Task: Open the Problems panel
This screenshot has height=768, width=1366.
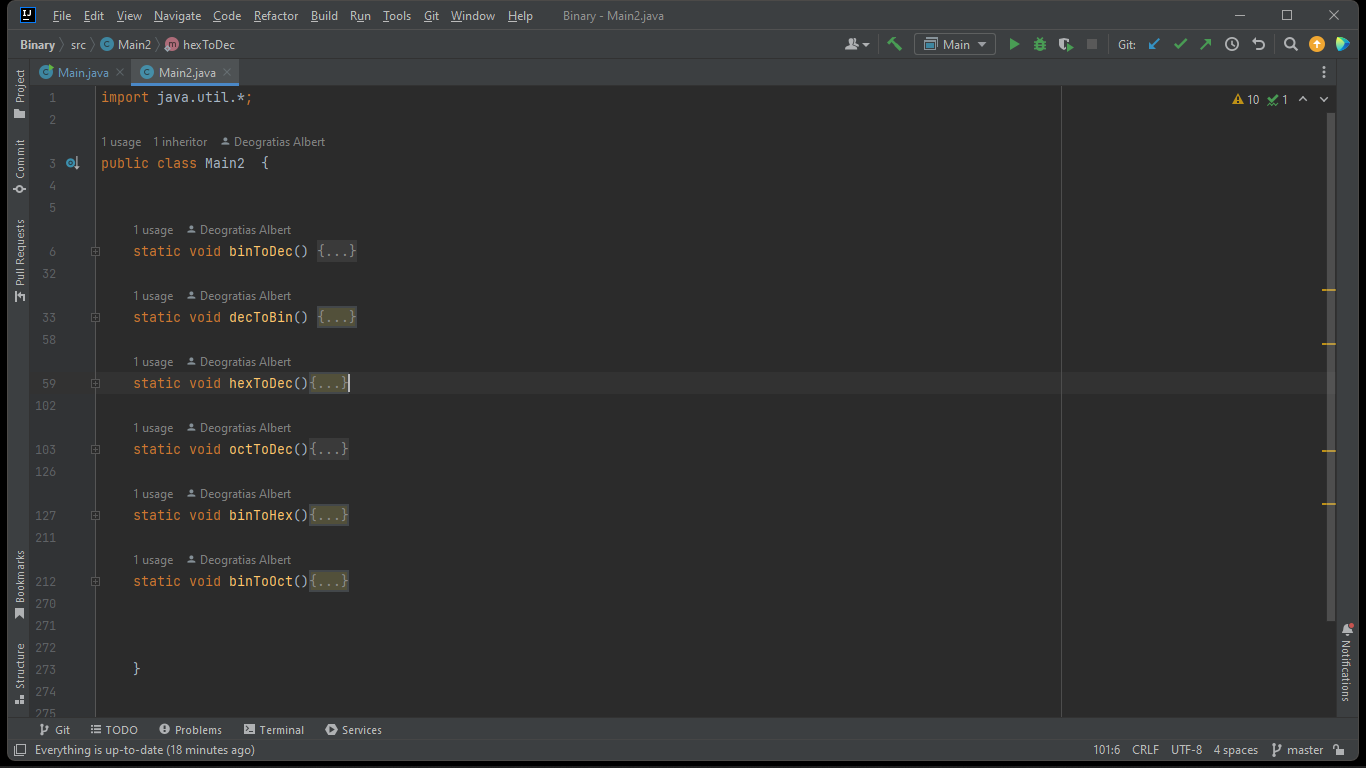Action: (190, 729)
